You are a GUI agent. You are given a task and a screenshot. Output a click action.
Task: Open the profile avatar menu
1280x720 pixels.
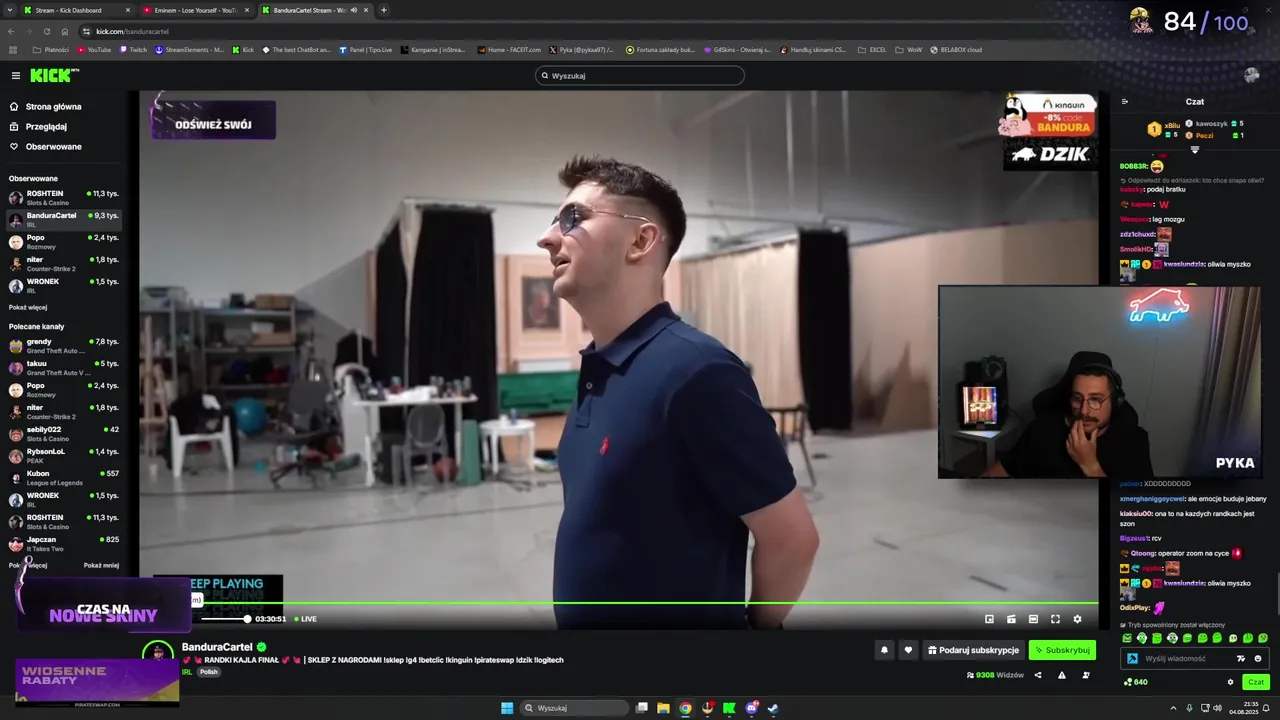coord(1251,75)
